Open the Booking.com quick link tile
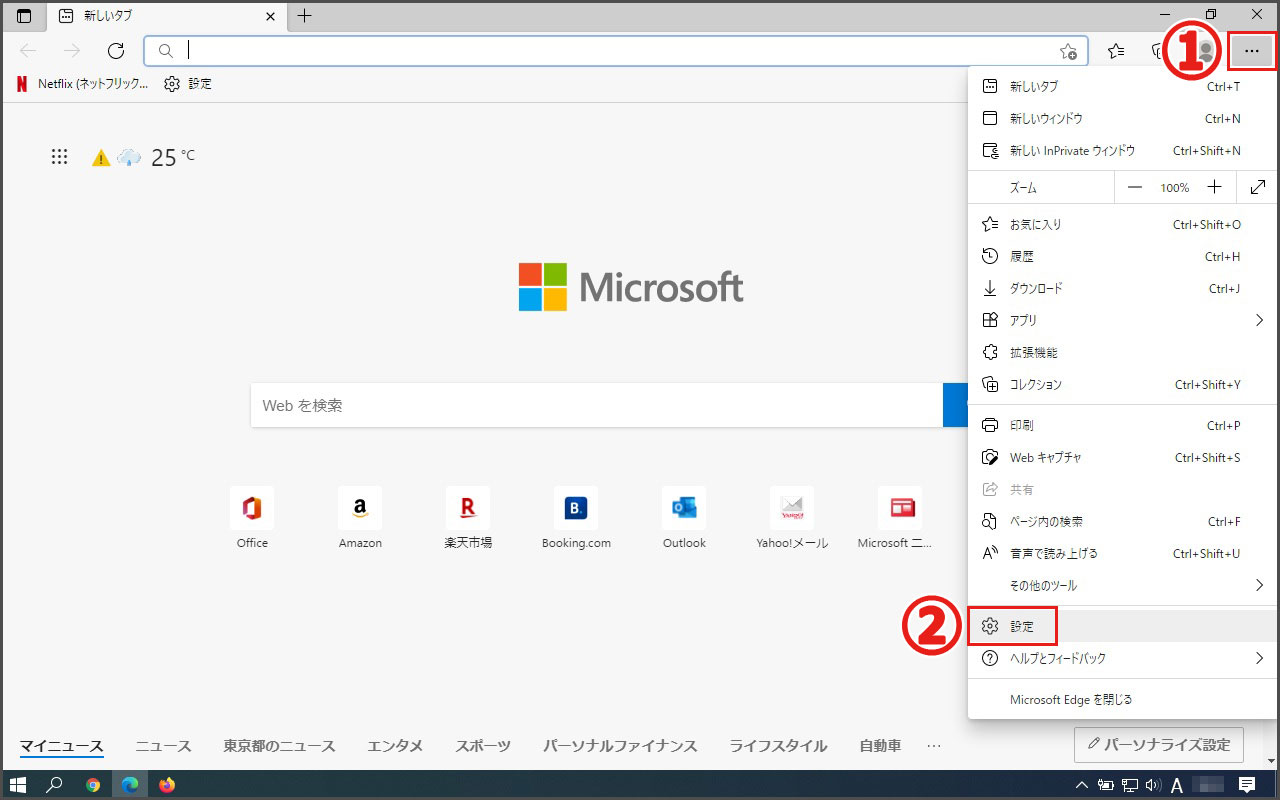Screen dimensions: 1280x800 click(x=576, y=519)
